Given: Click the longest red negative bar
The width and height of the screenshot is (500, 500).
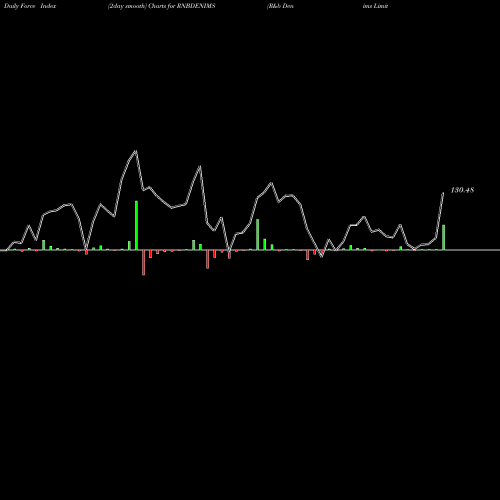Looking at the screenshot, I should coord(143,262).
